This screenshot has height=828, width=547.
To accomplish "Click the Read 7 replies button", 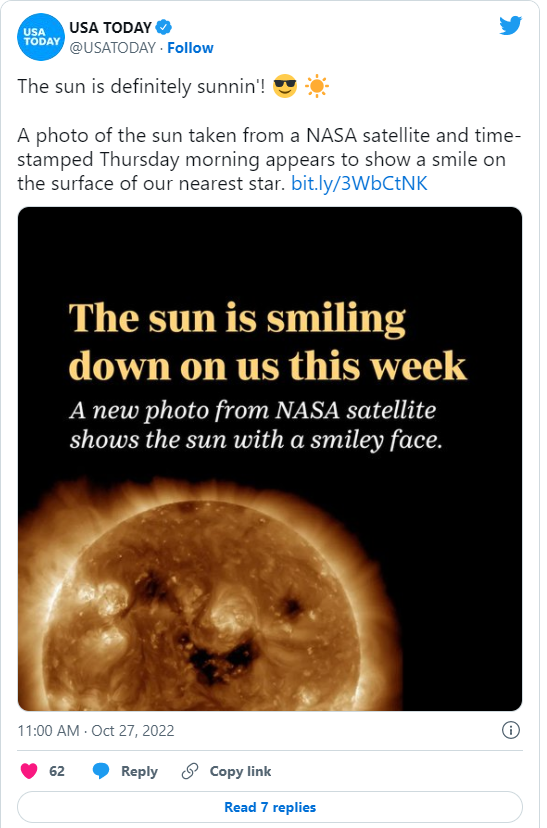I will (270, 807).
